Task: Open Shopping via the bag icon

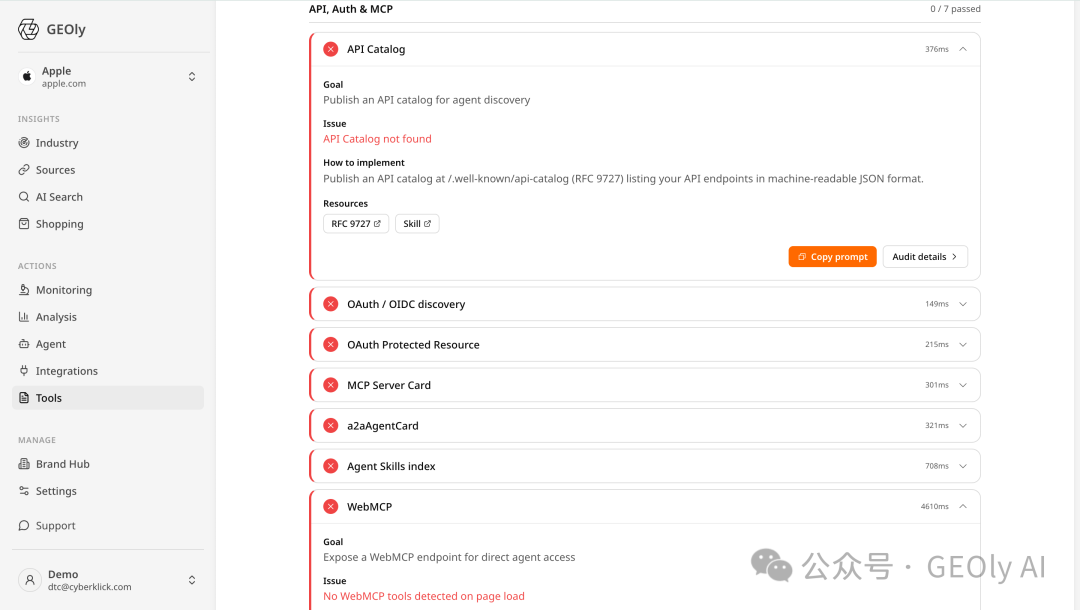Action: pyautogui.click(x=24, y=223)
